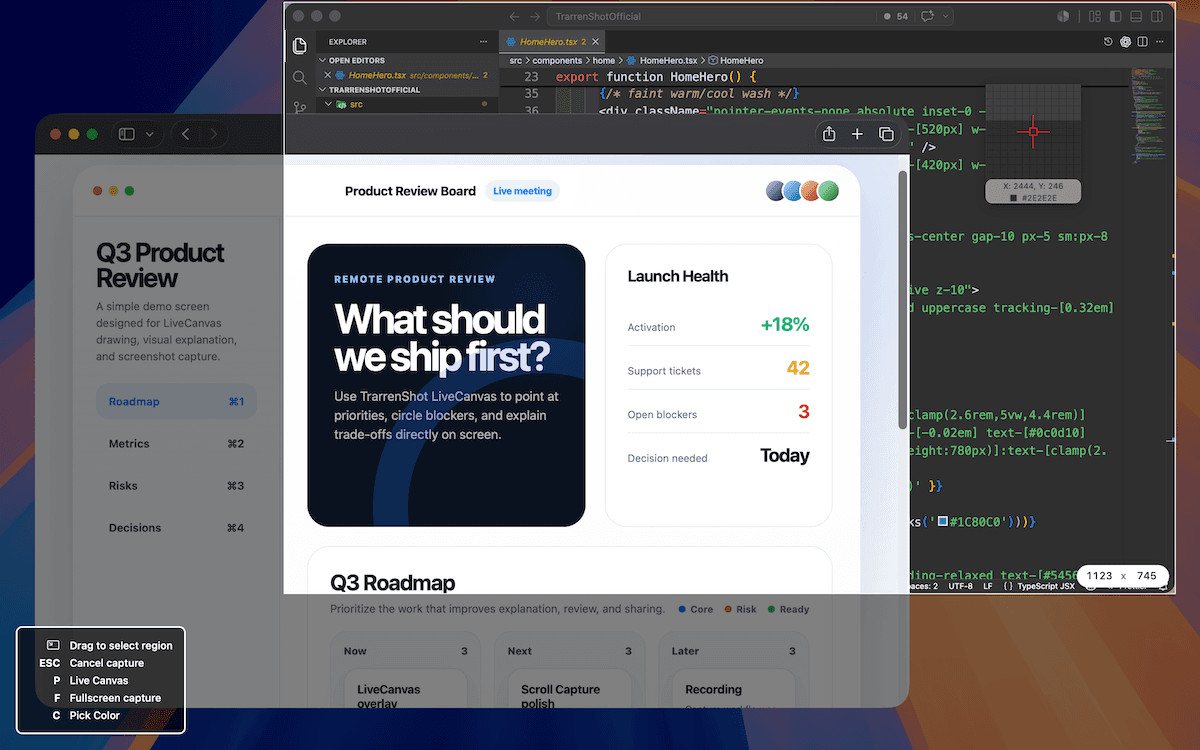Toggle the VS Code bottom panel
This screenshot has height=750, width=1200.
tap(1135, 16)
